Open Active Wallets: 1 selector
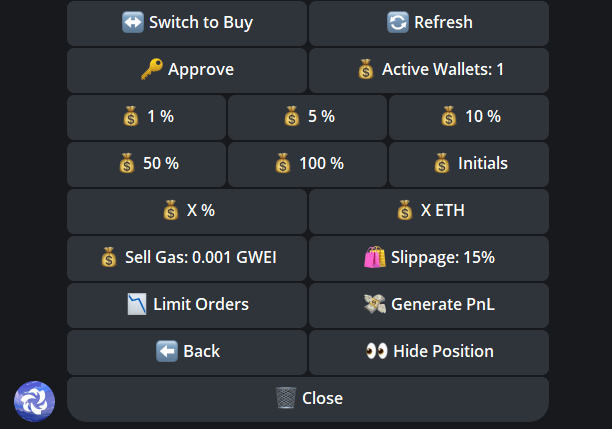The height and width of the screenshot is (429, 612). click(428, 70)
